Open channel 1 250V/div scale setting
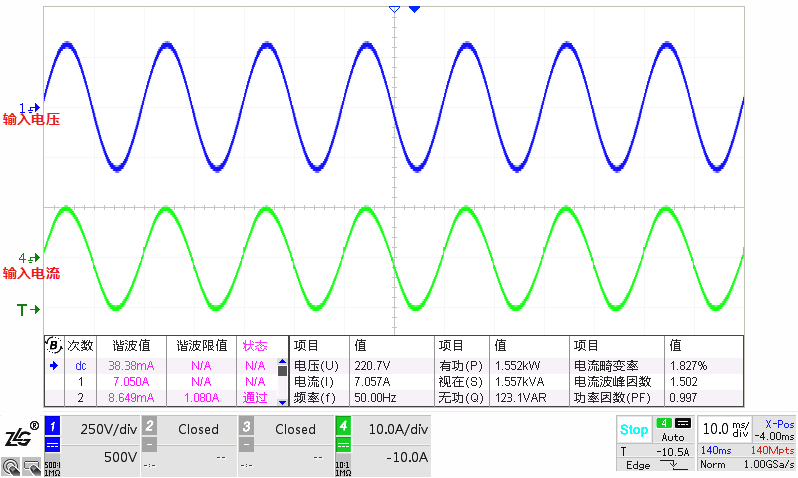The image size is (798, 478). [x=108, y=429]
